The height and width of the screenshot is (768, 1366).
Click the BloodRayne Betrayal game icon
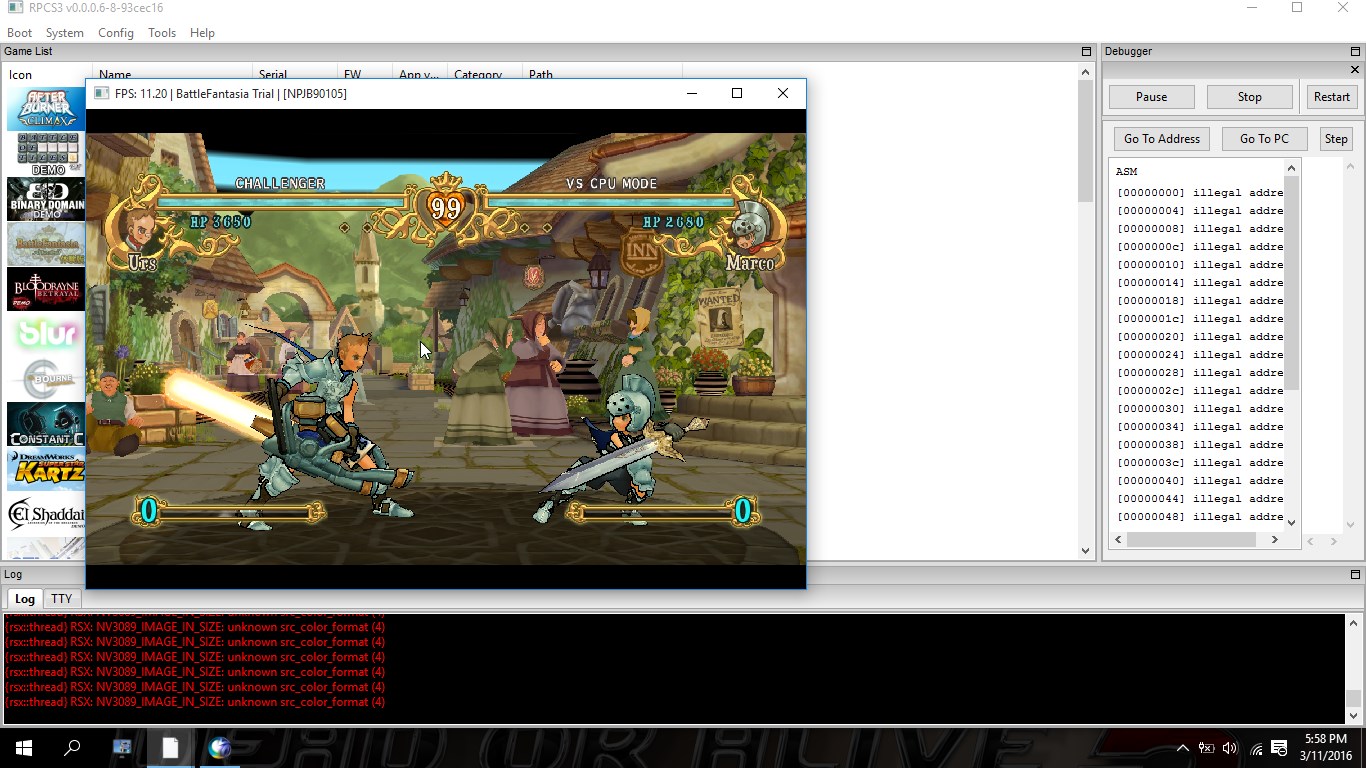tap(45, 289)
